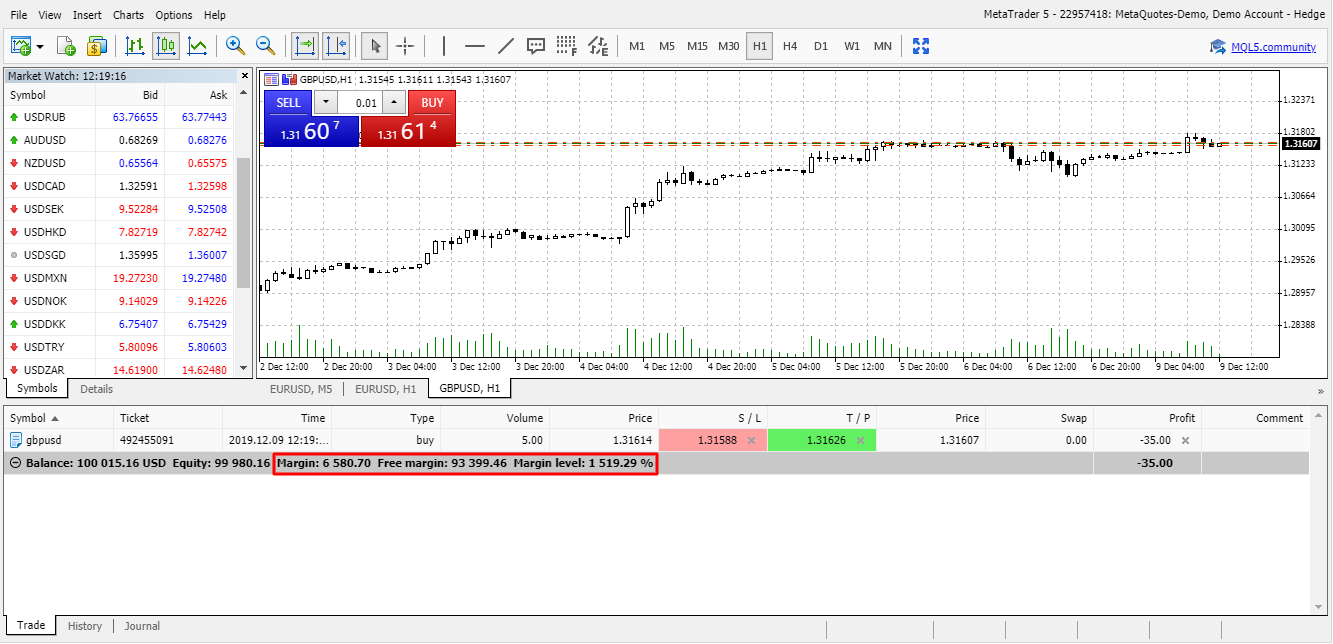Set timeframe to M5
Viewport: 1333px width, 644px height.
pyautogui.click(x=667, y=46)
